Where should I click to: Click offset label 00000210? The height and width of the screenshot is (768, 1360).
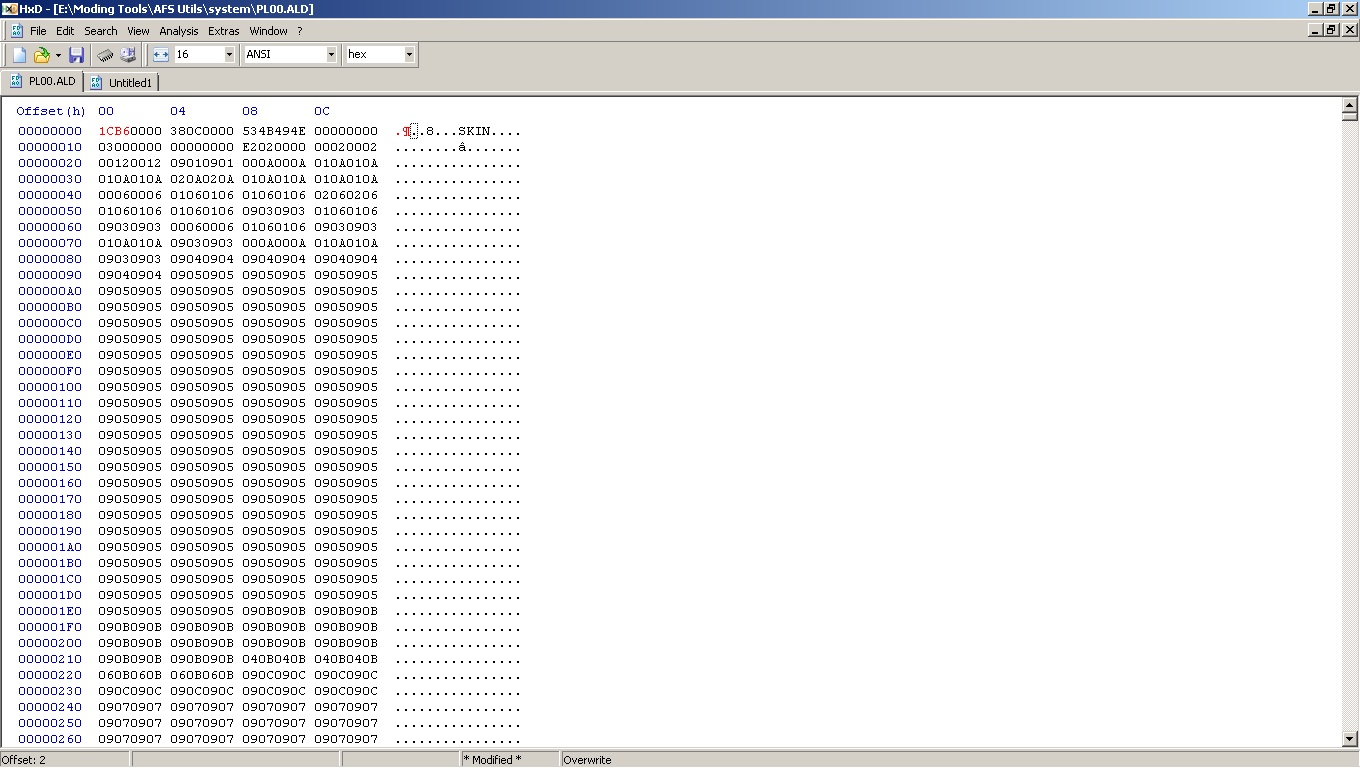click(x=50, y=659)
